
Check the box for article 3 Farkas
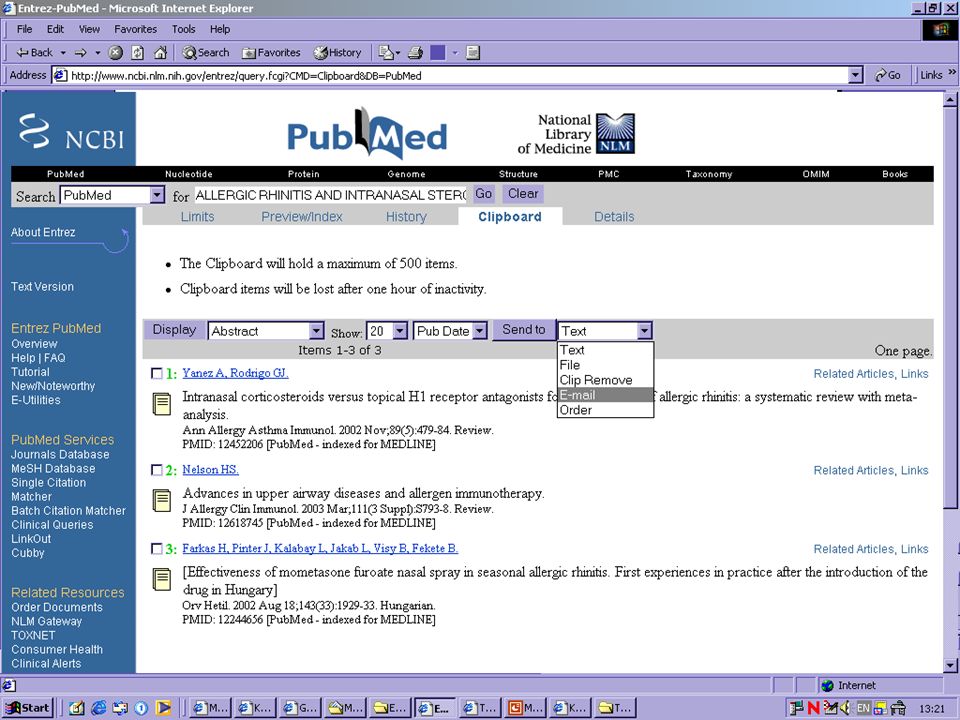(x=157, y=549)
